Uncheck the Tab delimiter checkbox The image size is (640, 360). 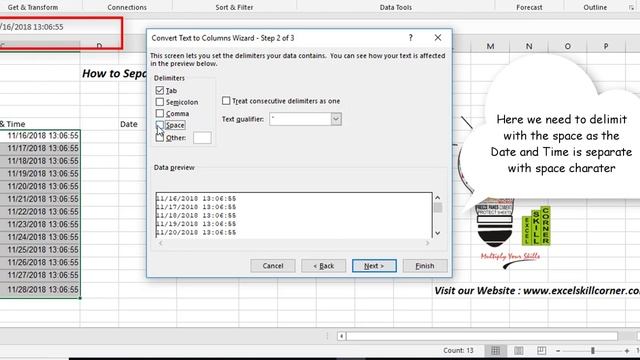pos(160,90)
